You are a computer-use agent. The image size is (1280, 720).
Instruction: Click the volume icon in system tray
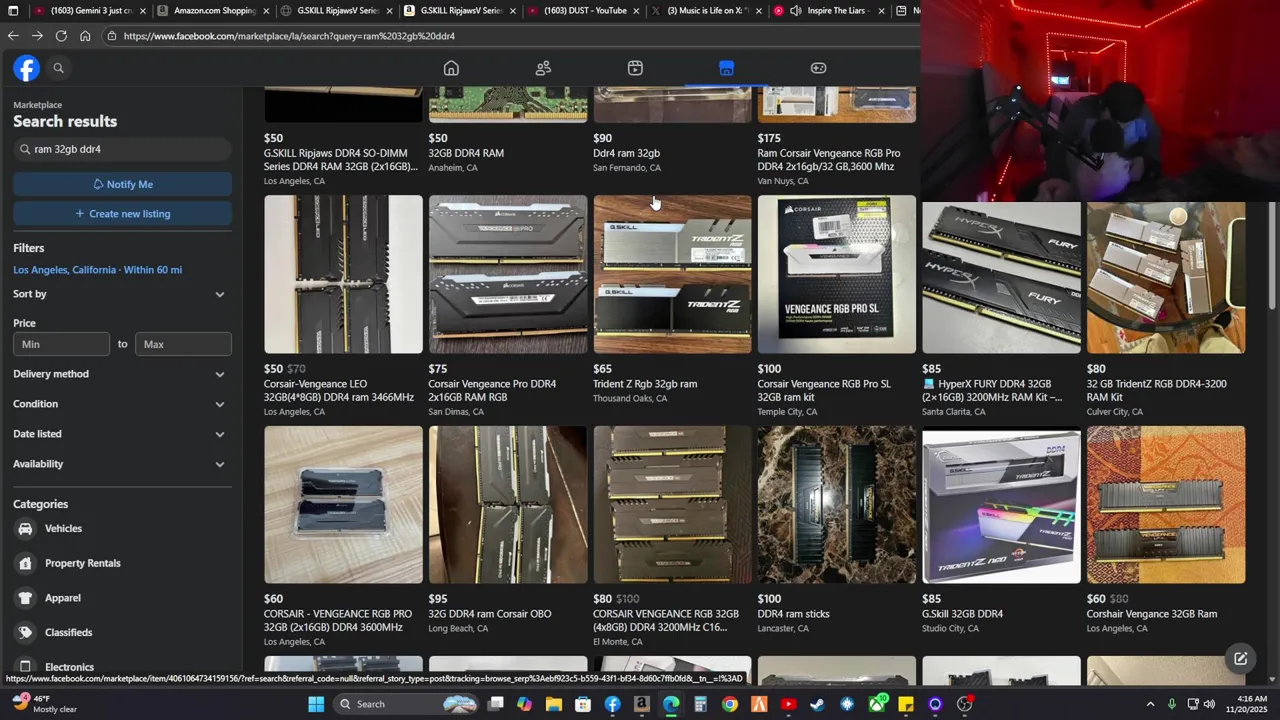pyautogui.click(x=1209, y=704)
